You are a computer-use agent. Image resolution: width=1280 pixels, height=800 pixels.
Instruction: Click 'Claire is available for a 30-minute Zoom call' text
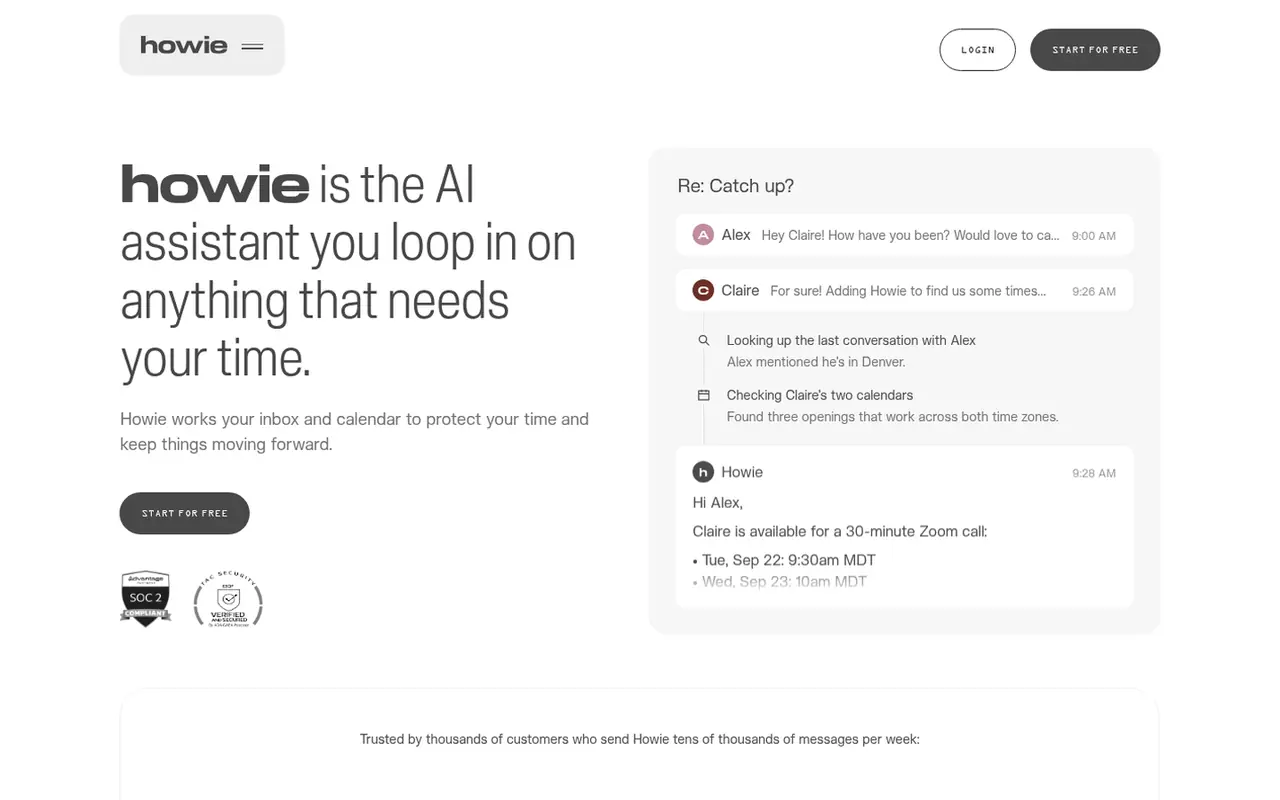point(840,531)
